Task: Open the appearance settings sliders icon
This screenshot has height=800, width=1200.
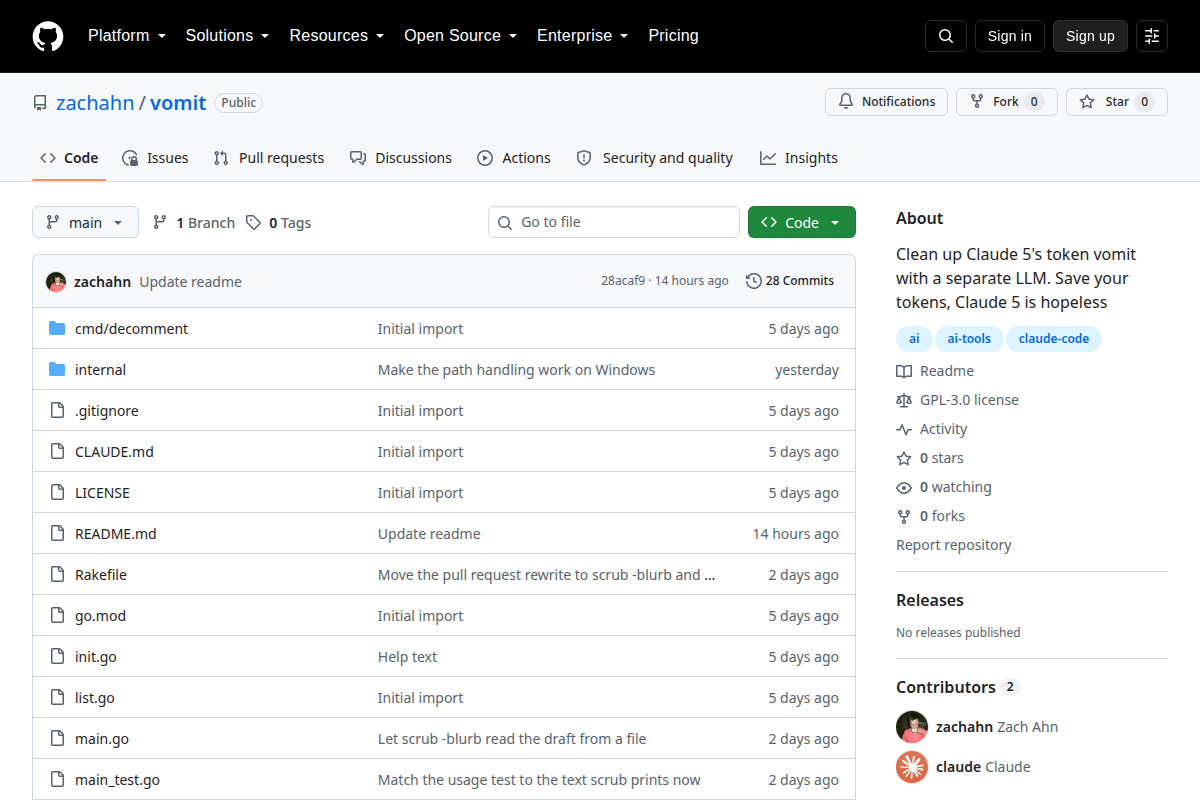Action: point(1152,36)
